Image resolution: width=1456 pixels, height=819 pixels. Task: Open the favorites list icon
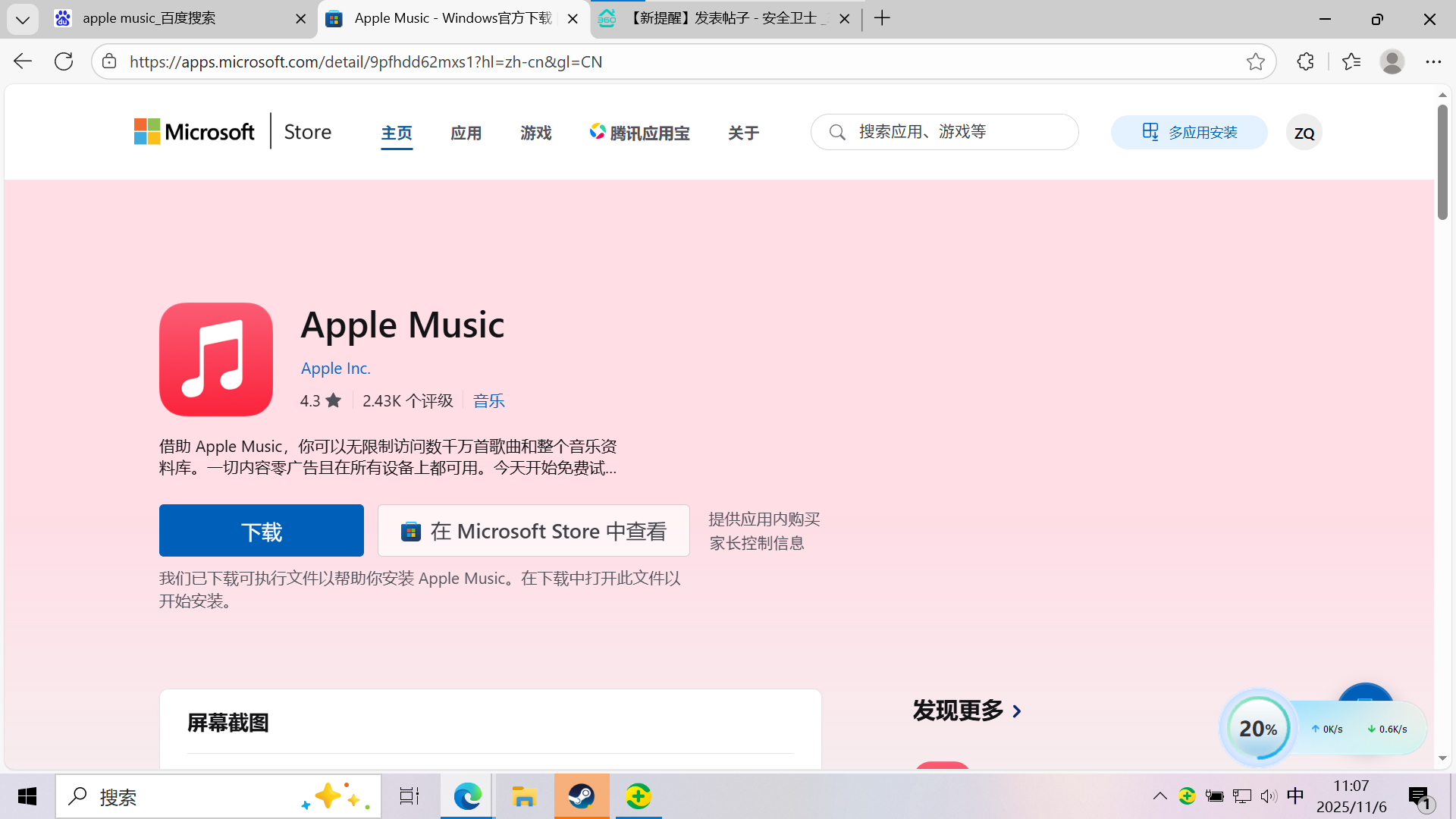coord(1351,61)
